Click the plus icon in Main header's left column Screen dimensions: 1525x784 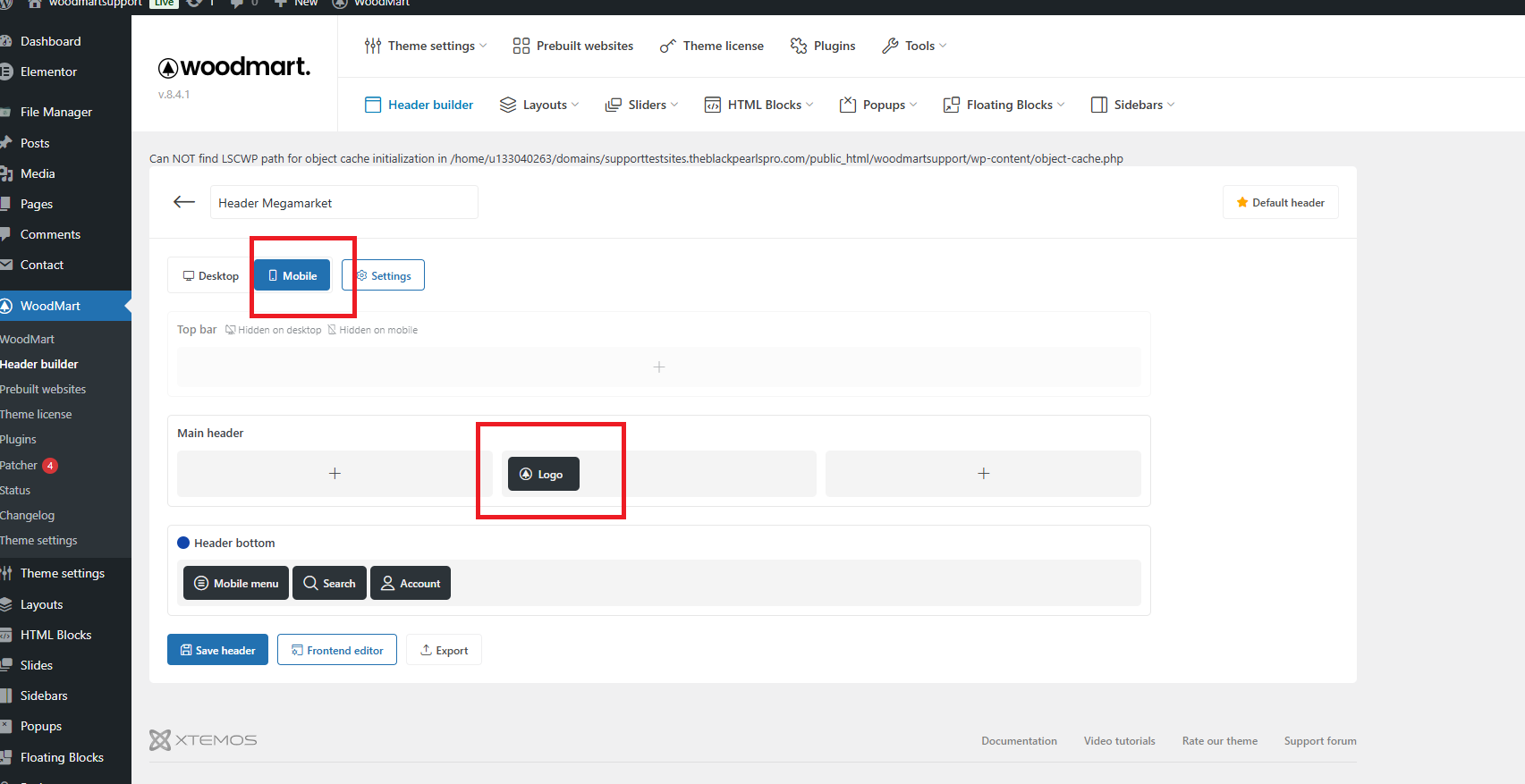coord(335,474)
